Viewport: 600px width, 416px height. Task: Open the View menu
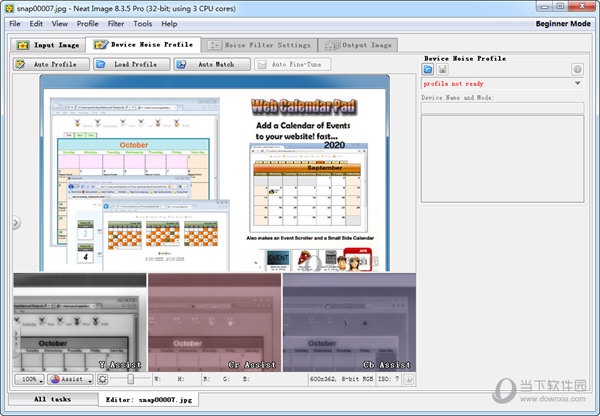click(x=60, y=24)
